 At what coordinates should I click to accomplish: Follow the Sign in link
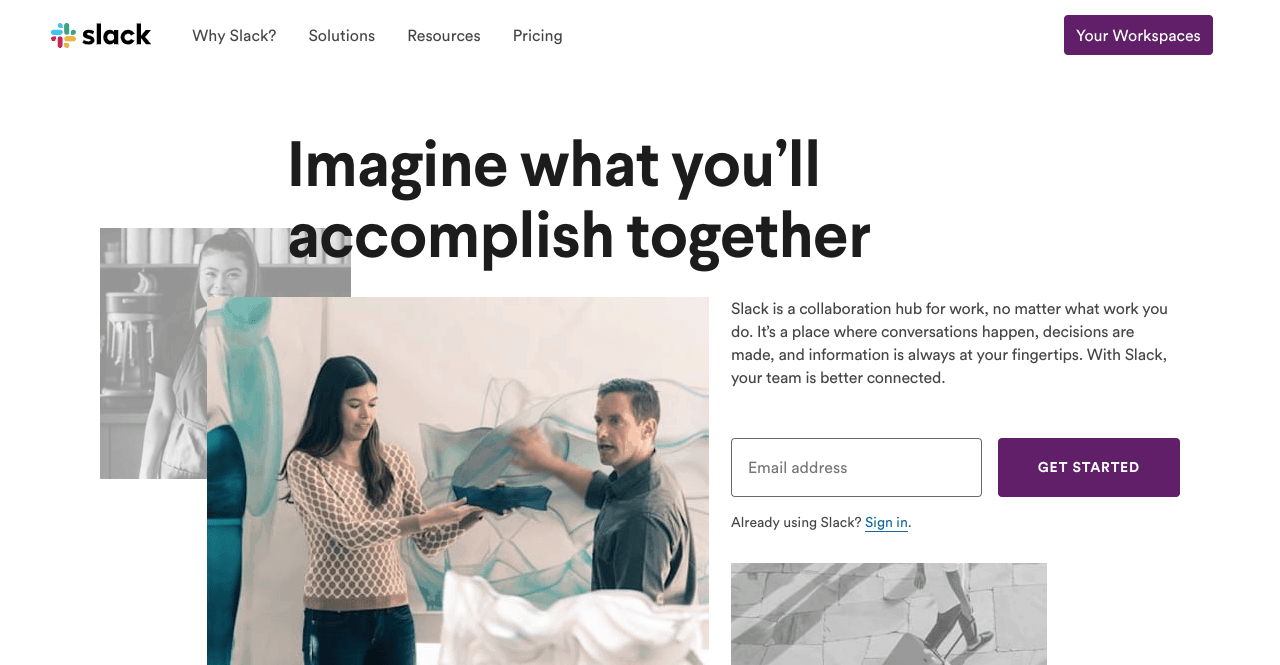click(x=886, y=522)
